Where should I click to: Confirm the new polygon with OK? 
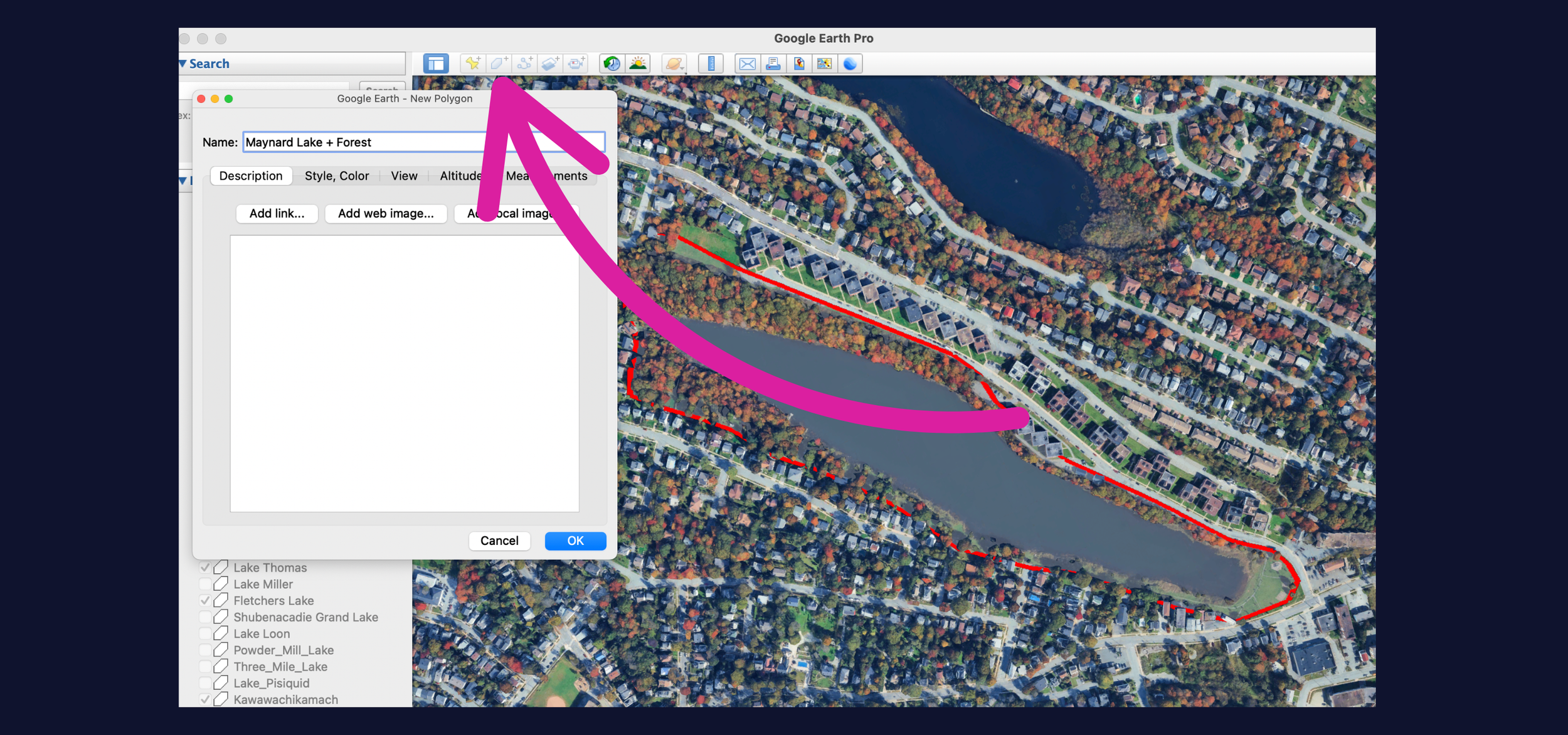pos(575,541)
